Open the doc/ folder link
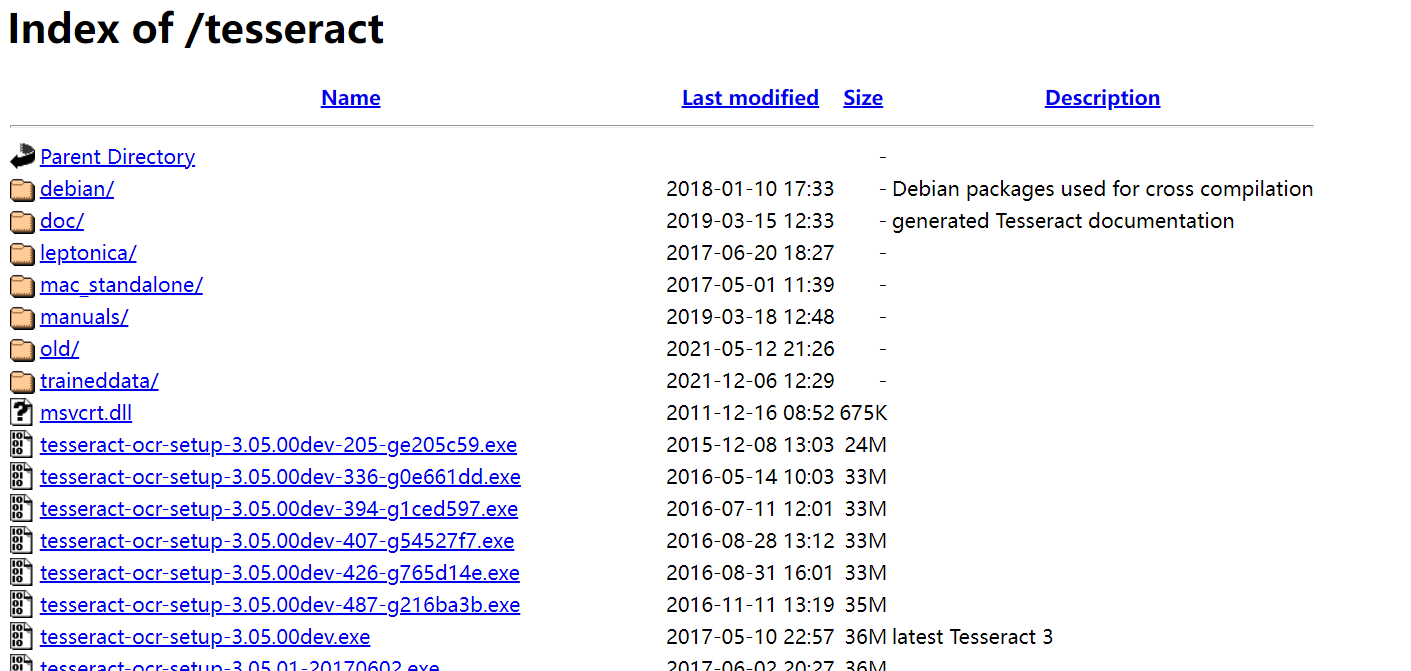This screenshot has height=671, width=1411. 62,221
